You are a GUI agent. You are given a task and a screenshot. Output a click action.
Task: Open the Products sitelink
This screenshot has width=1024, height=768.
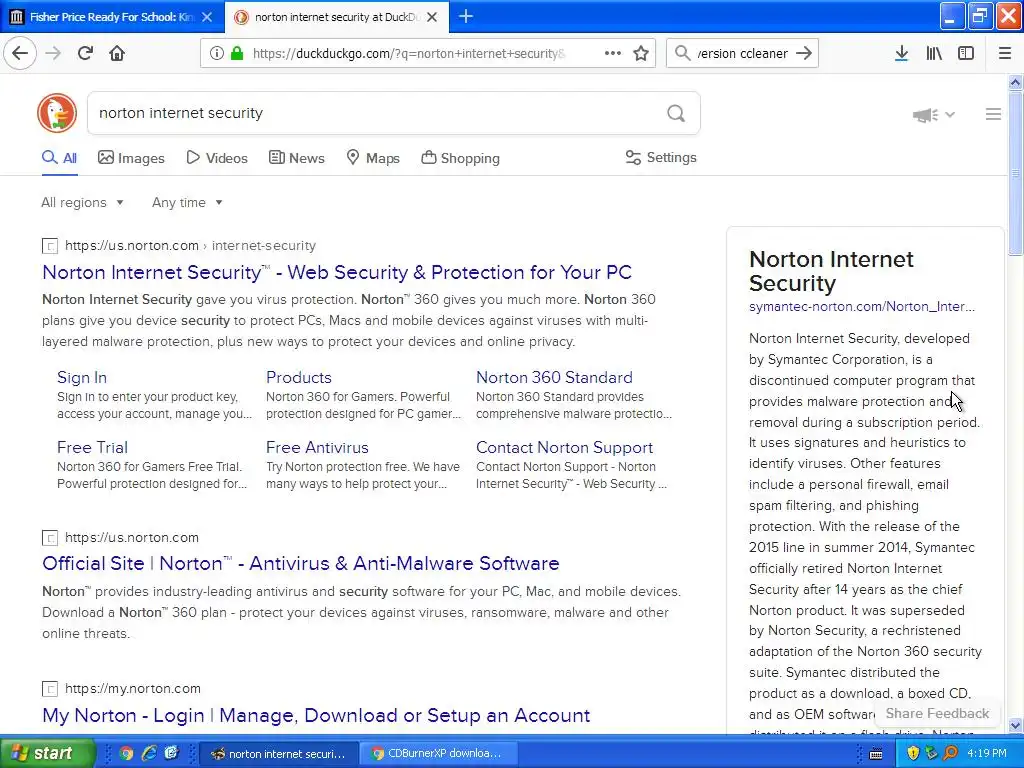298,377
